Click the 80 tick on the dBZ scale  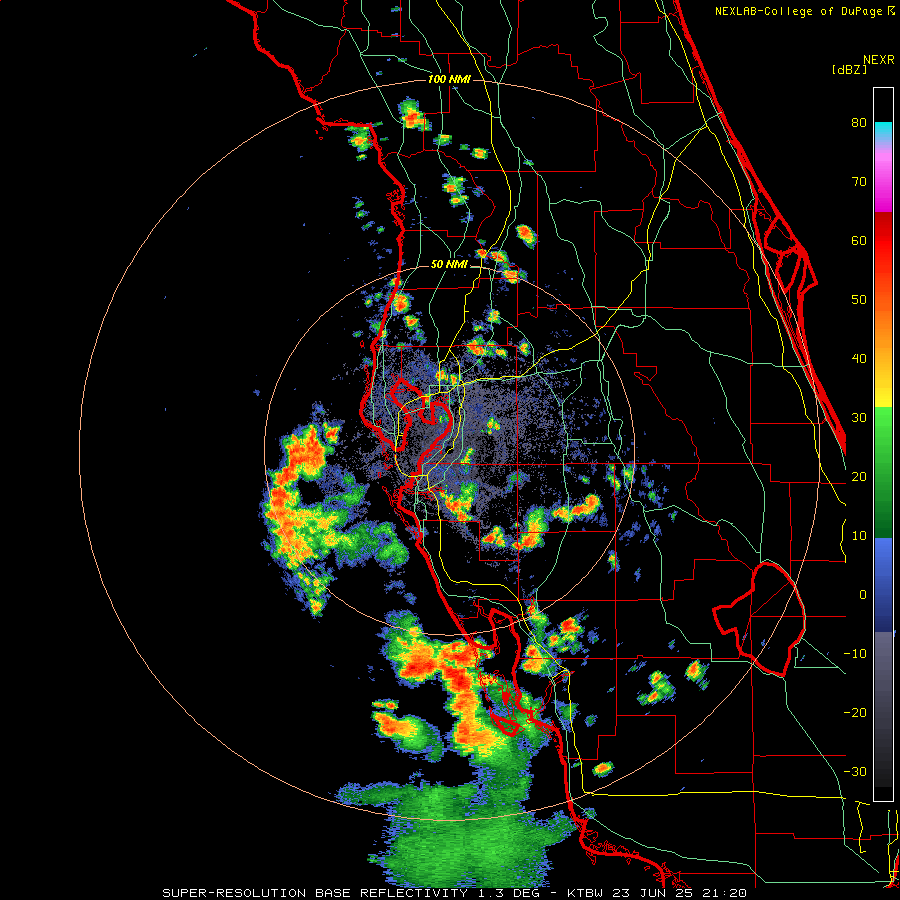pos(859,122)
